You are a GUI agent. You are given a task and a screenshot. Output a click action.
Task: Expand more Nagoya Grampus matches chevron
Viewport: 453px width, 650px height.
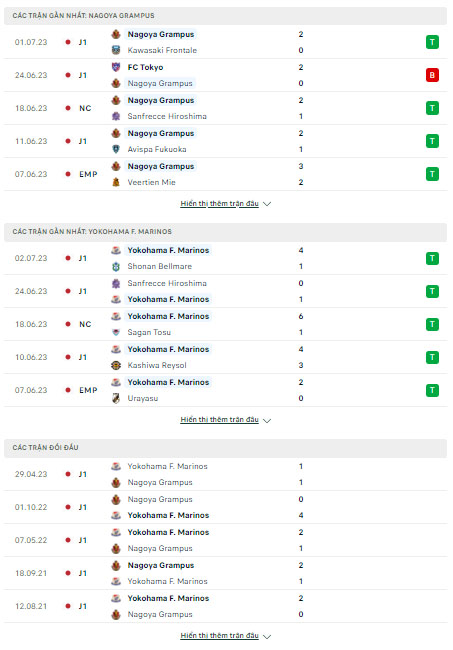(x=267, y=204)
